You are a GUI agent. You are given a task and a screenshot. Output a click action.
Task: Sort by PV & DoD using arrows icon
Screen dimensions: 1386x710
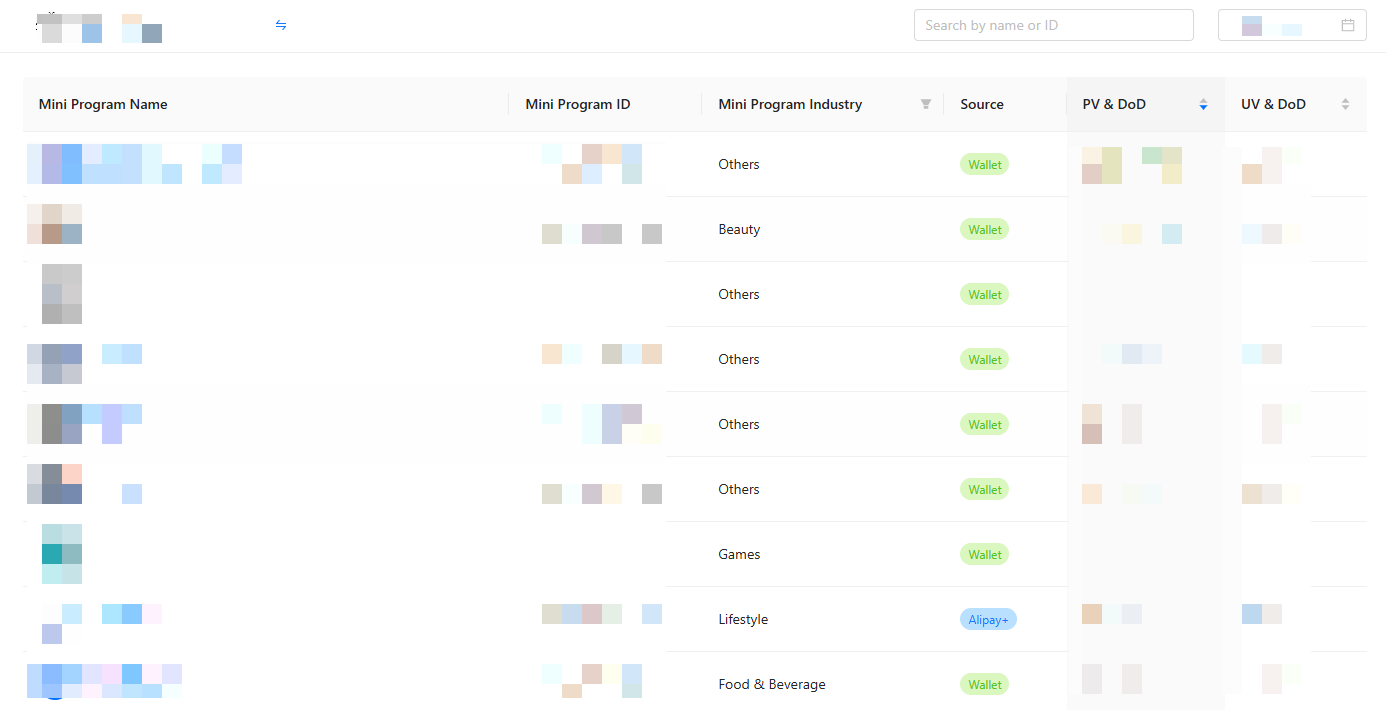(x=1203, y=104)
